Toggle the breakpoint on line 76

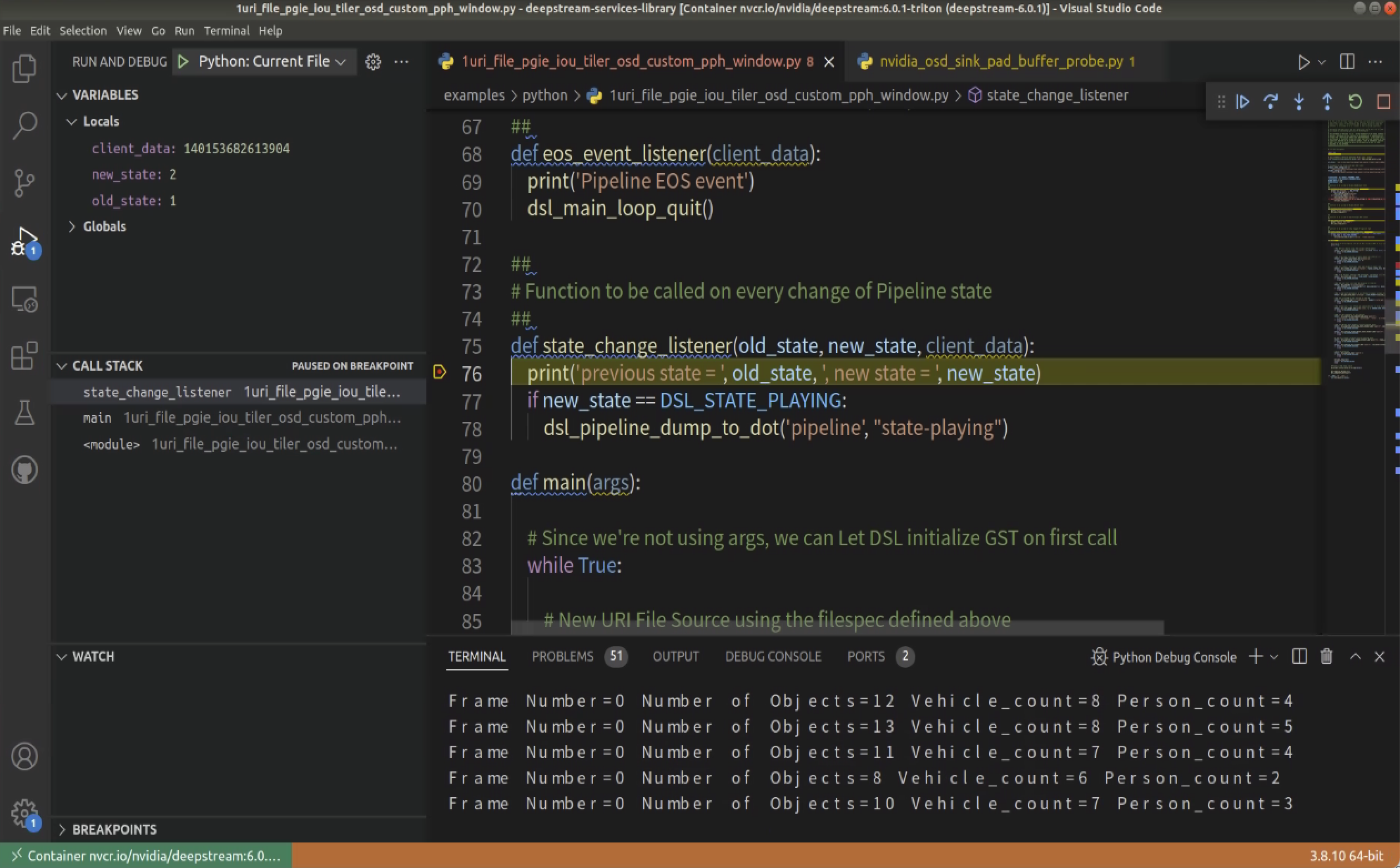(x=440, y=373)
